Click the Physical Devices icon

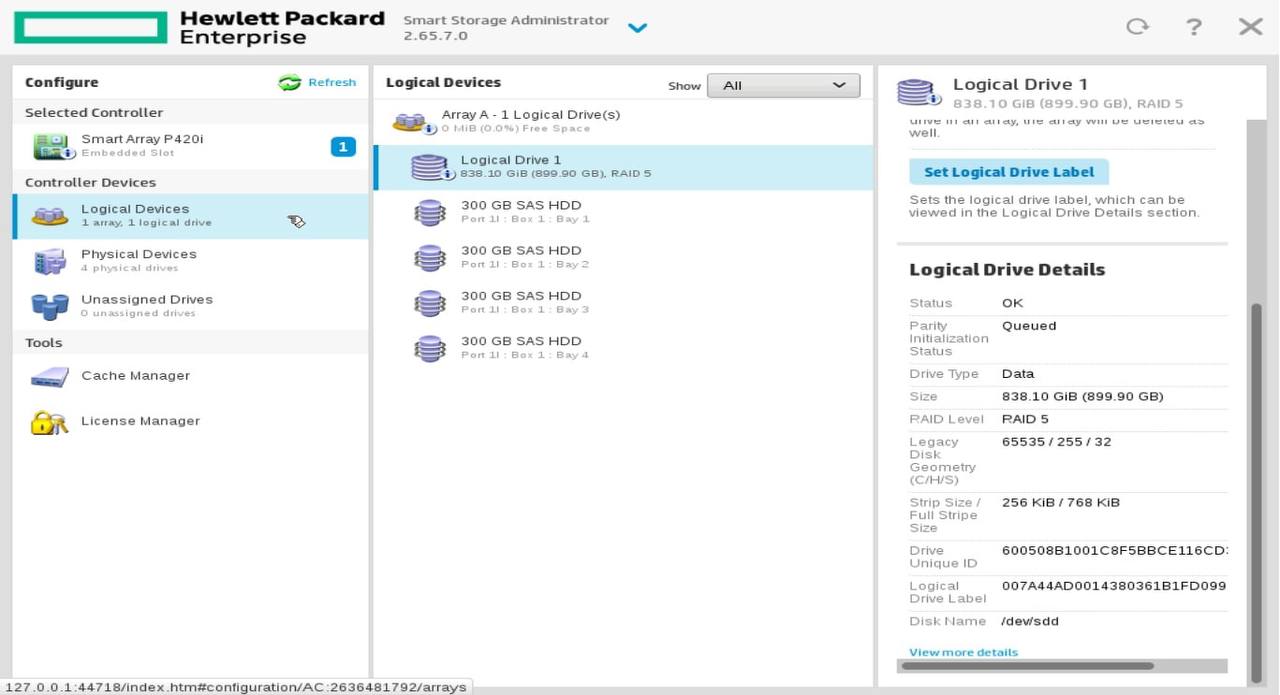tap(50, 262)
